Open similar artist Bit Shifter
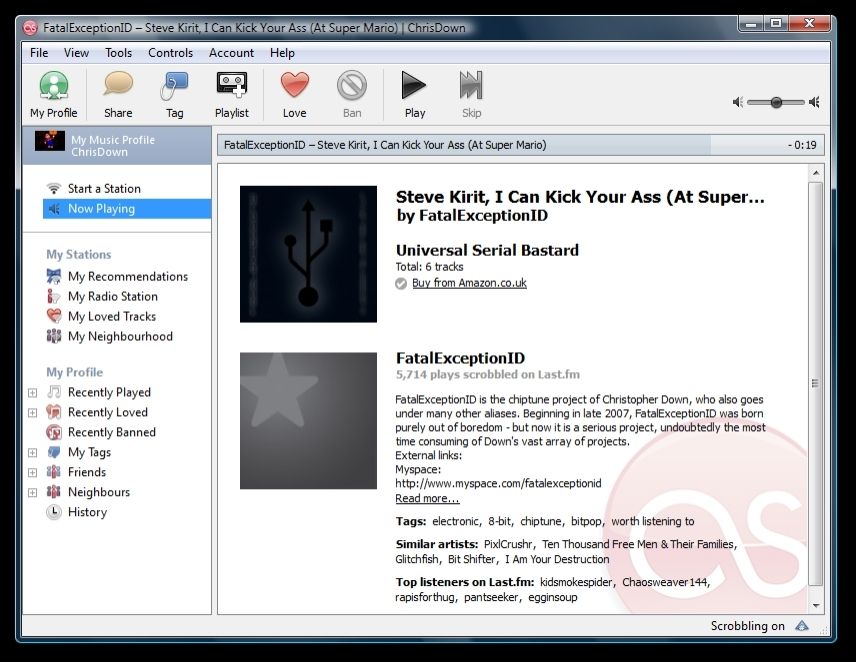 click(x=471, y=559)
